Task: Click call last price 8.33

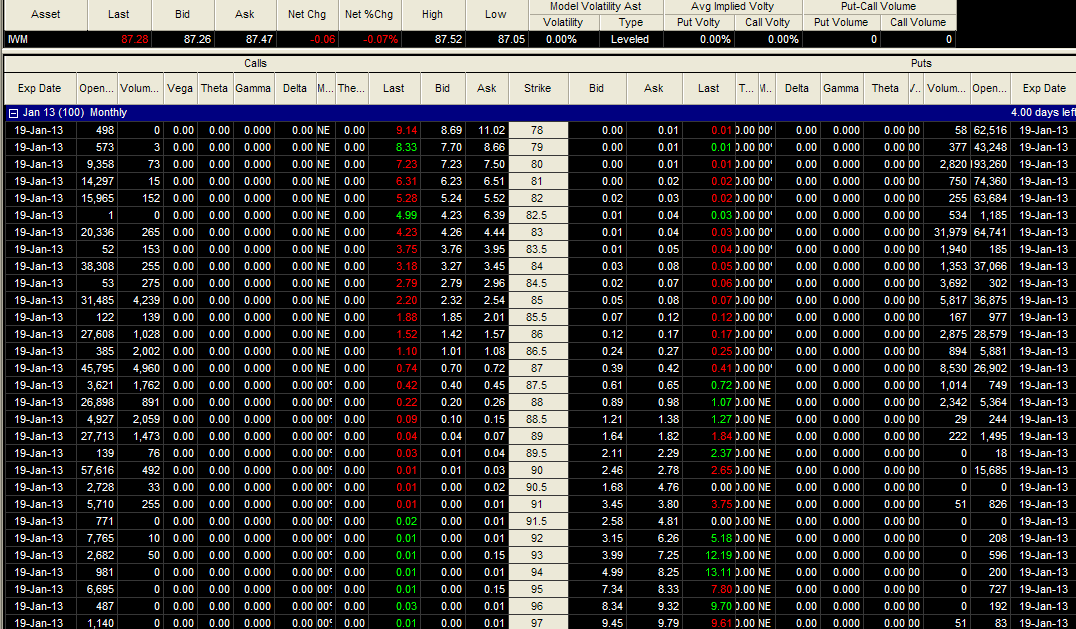Action: (x=406, y=147)
